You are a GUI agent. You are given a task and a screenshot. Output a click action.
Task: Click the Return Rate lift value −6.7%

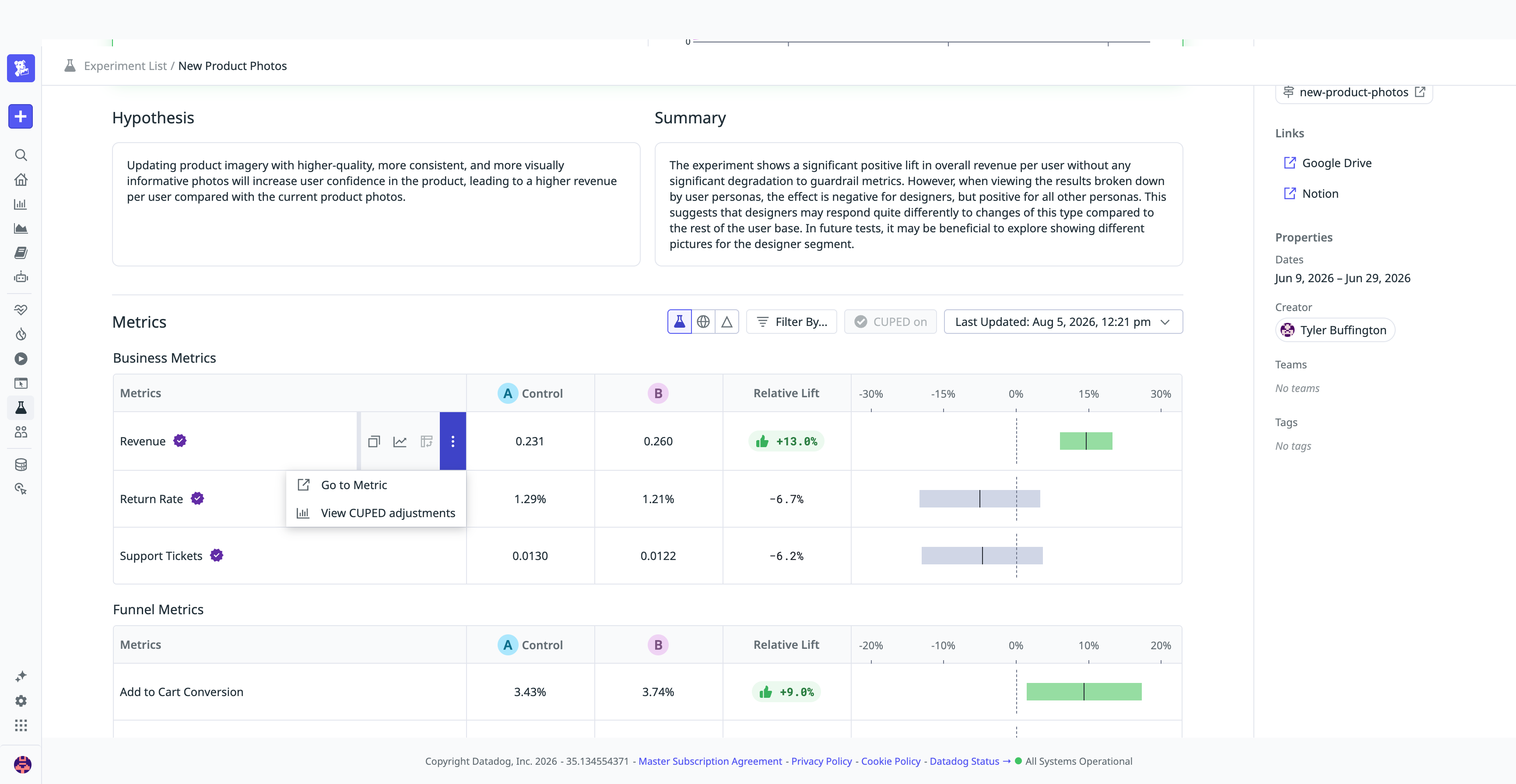coord(786,499)
